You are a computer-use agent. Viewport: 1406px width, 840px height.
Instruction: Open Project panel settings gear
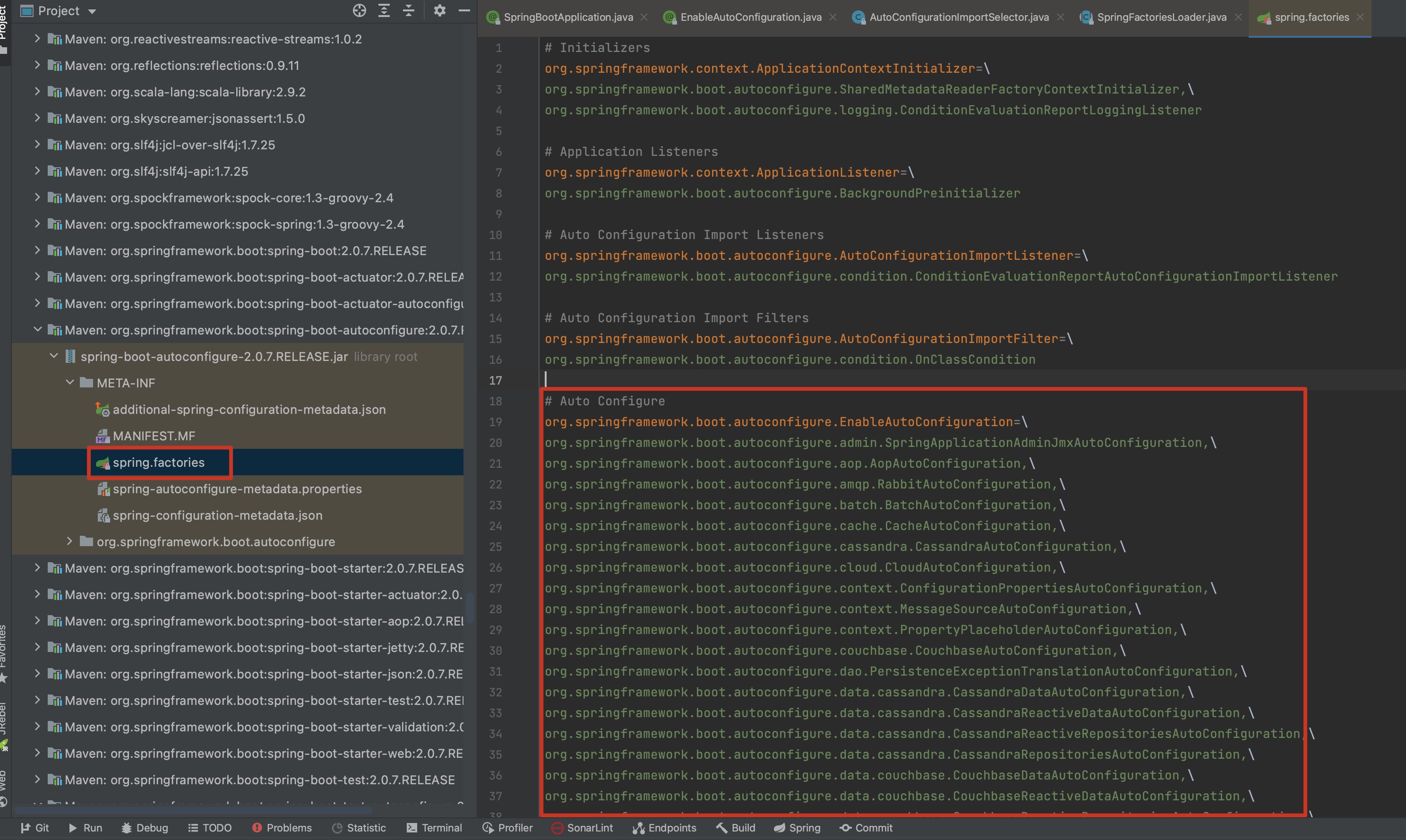[x=439, y=10]
